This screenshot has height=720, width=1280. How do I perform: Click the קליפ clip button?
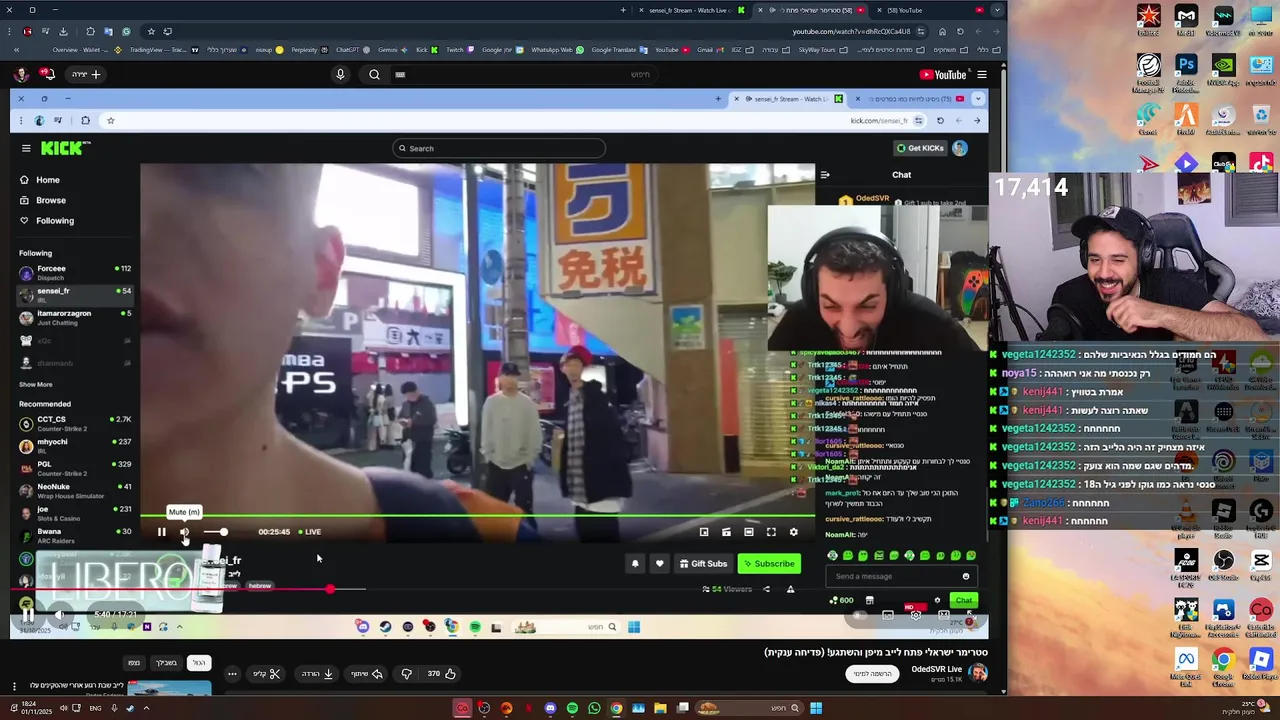(266, 674)
